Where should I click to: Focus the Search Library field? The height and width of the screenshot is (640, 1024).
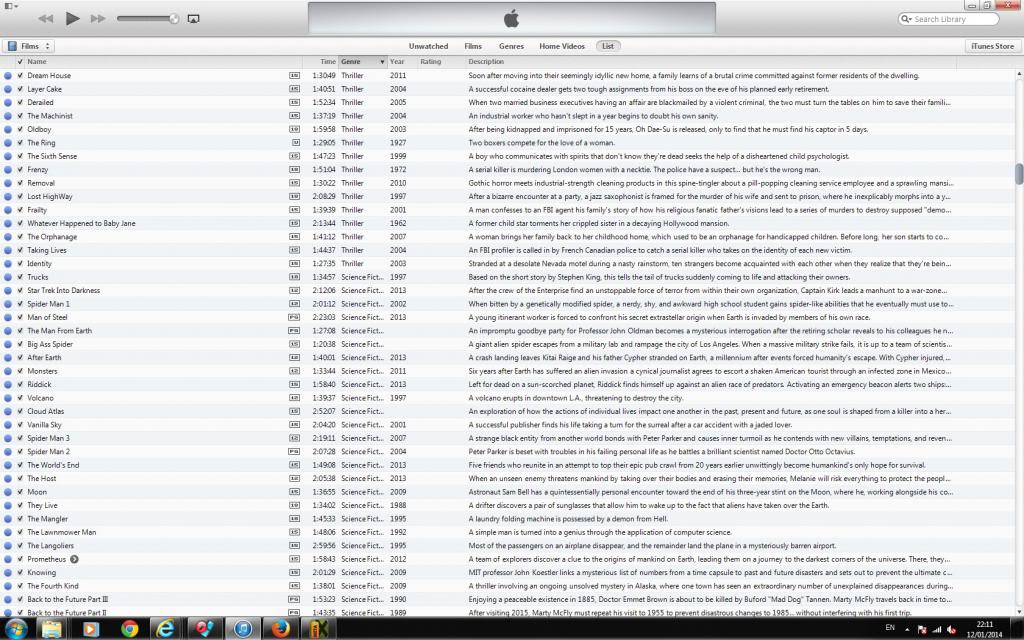(948, 19)
